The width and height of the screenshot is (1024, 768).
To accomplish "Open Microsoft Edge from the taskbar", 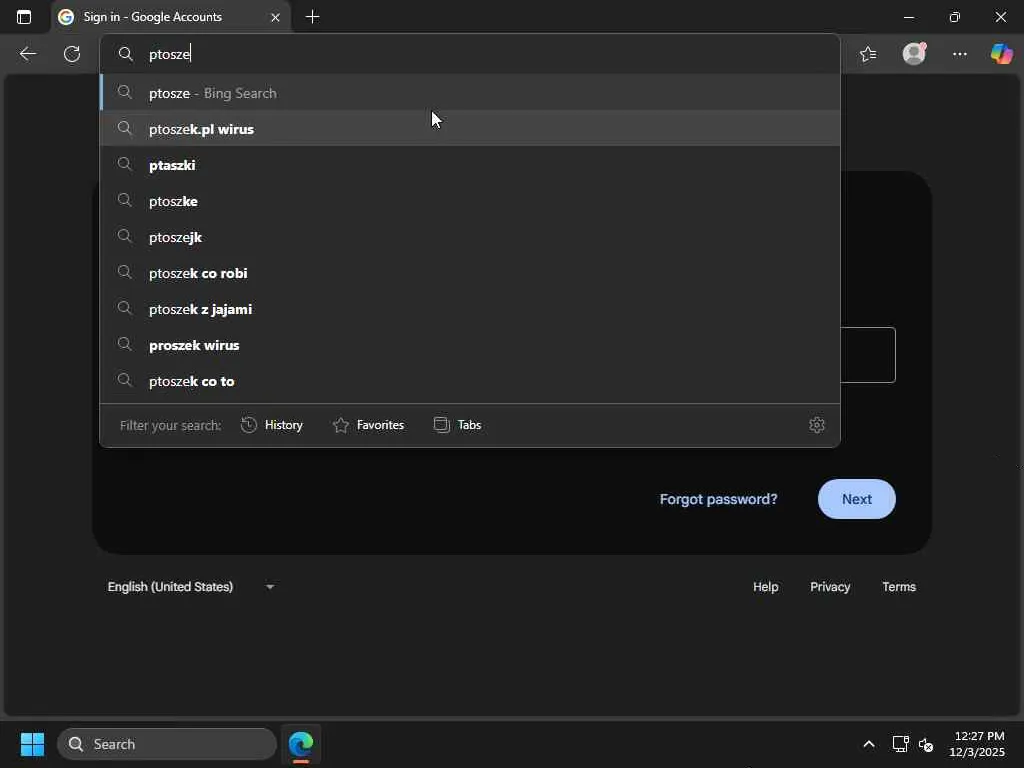I will click(x=301, y=744).
